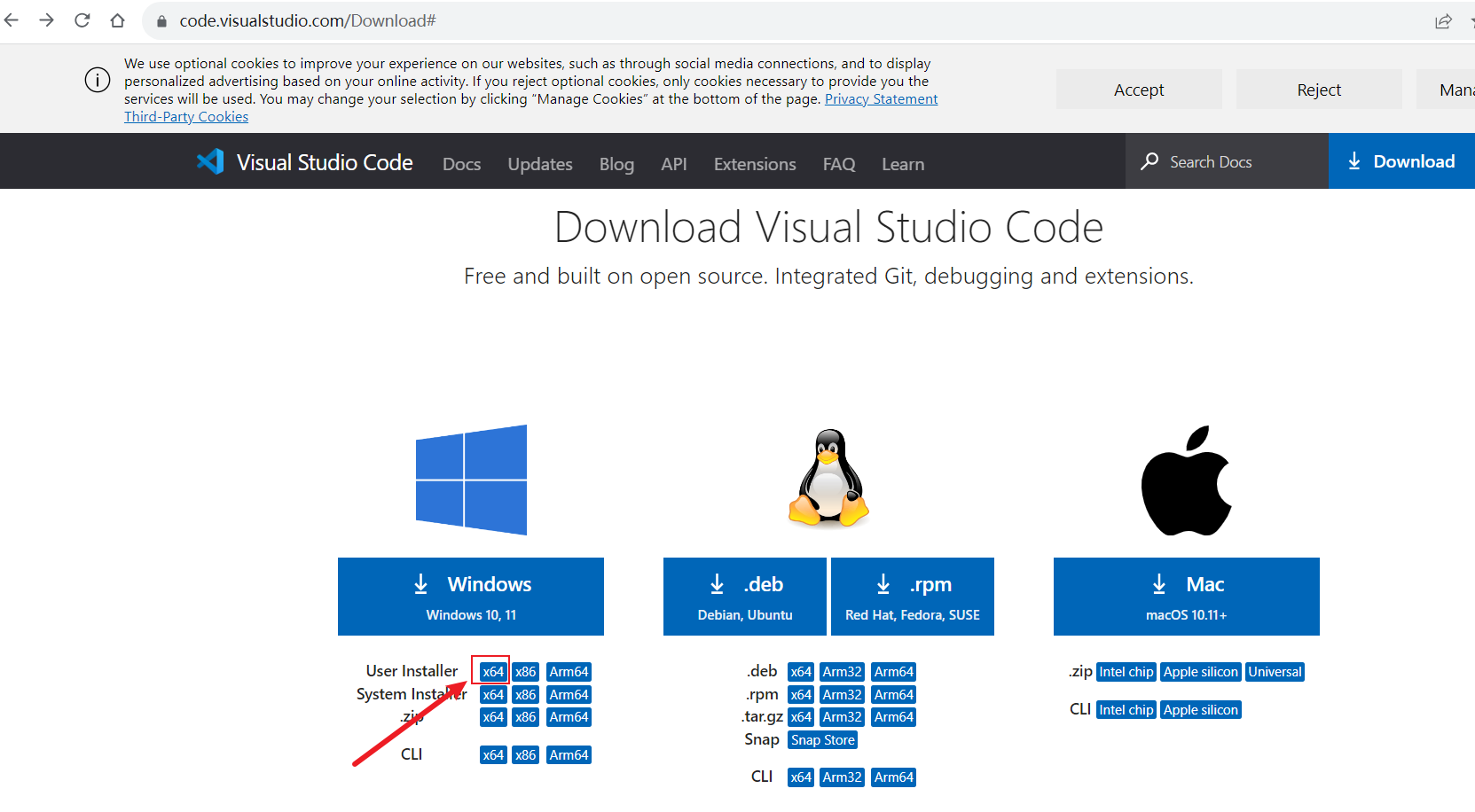Open the Privacy Statement link
This screenshot has height=812, width=1475.
coord(881,99)
